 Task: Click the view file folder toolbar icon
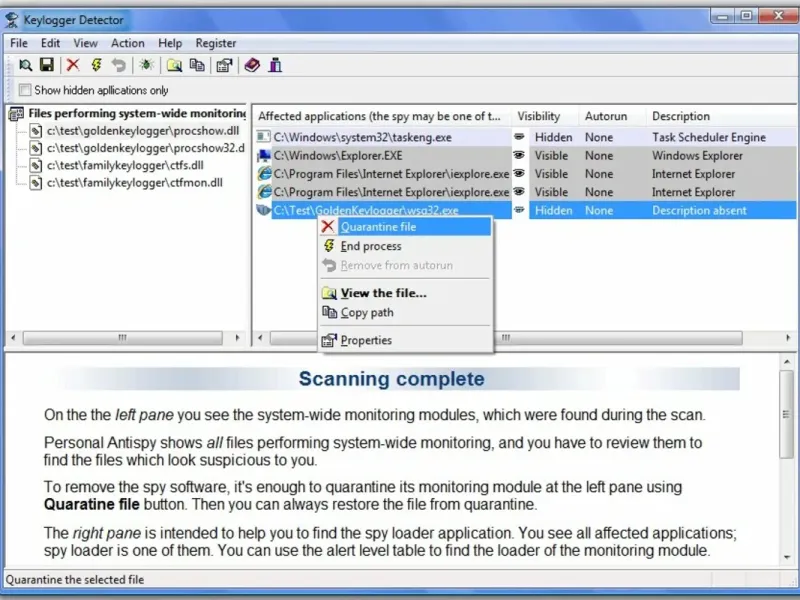tap(174, 65)
